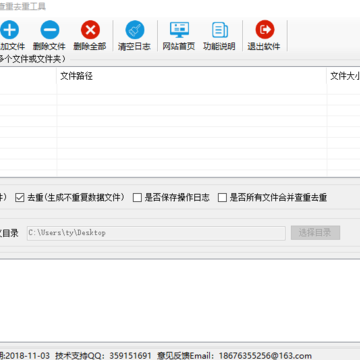Exit via the 退出软件 icon

[265, 30]
